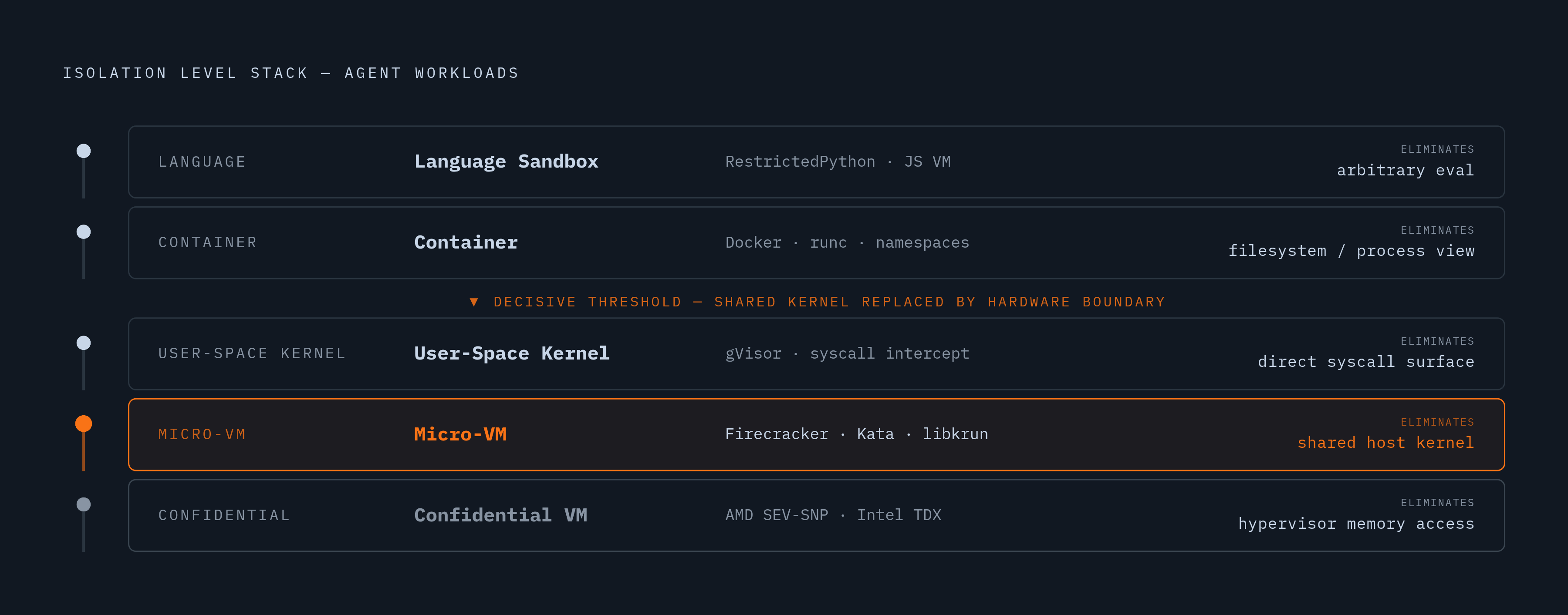Viewport: 1568px width, 615px height.
Task: Click hypervisor memory access text
Action: tap(1356, 524)
